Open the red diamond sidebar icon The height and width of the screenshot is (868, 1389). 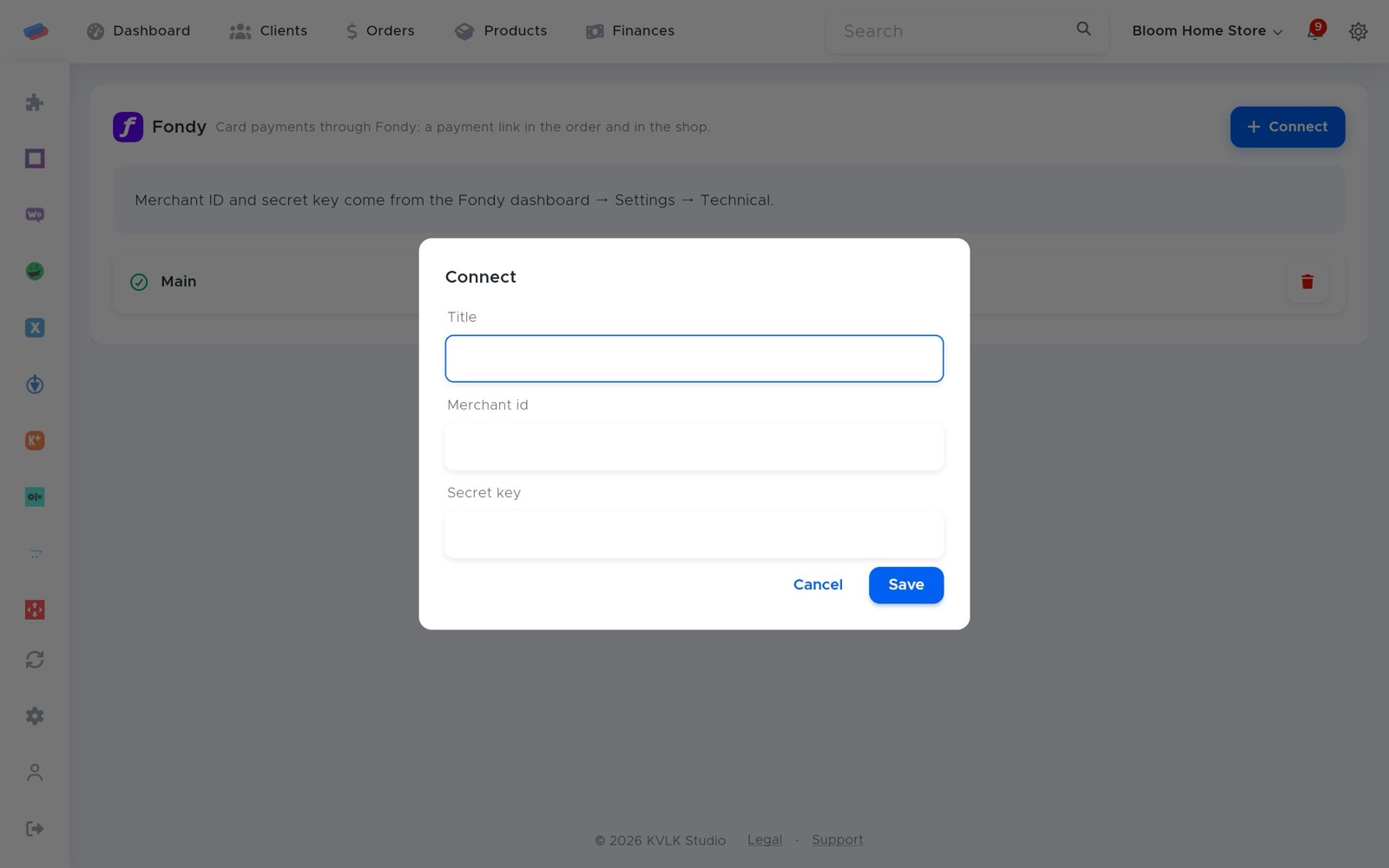[35, 610]
